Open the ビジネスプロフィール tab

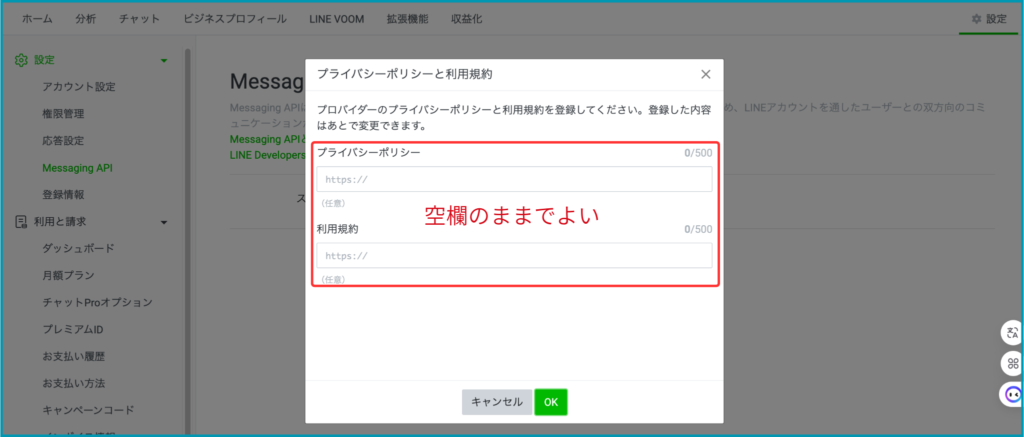234,19
